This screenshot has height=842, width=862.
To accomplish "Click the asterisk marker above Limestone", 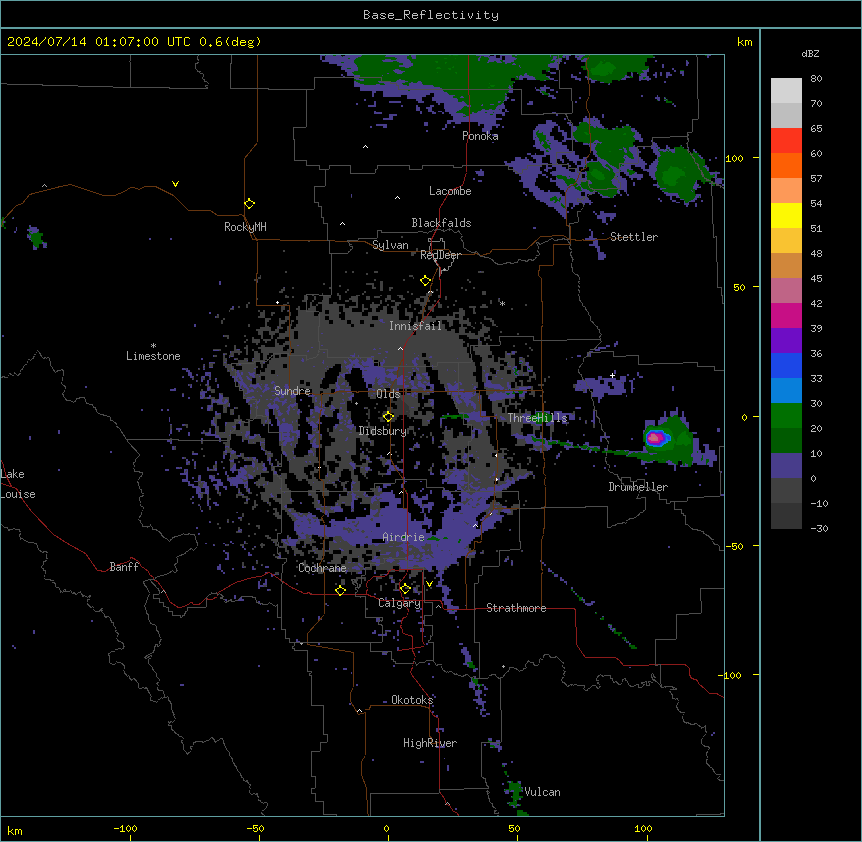I will click(x=153, y=346).
